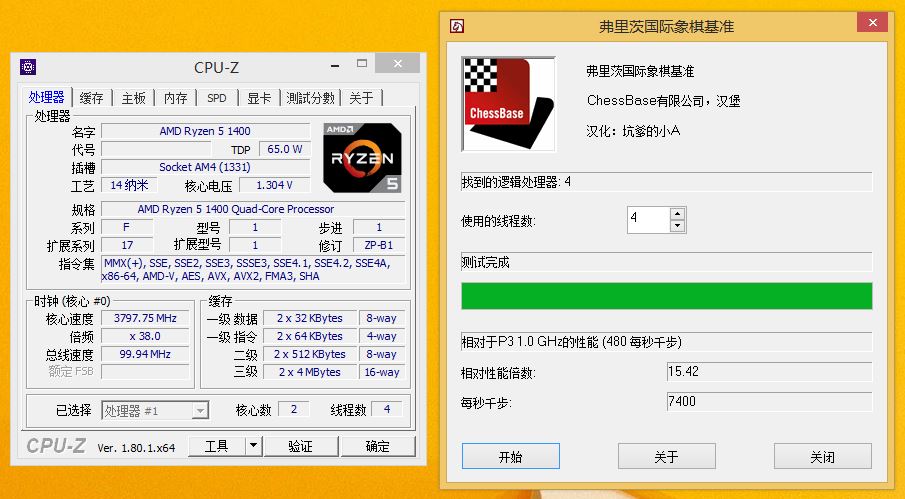Click the 系列 value F
The height and width of the screenshot is (499, 905).
(x=127, y=227)
